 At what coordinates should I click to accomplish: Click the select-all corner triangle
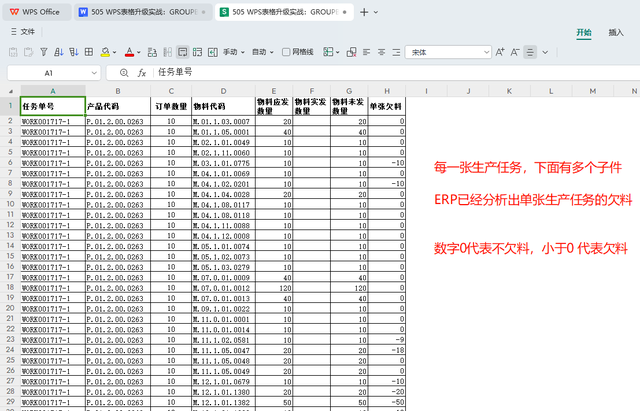point(11,91)
